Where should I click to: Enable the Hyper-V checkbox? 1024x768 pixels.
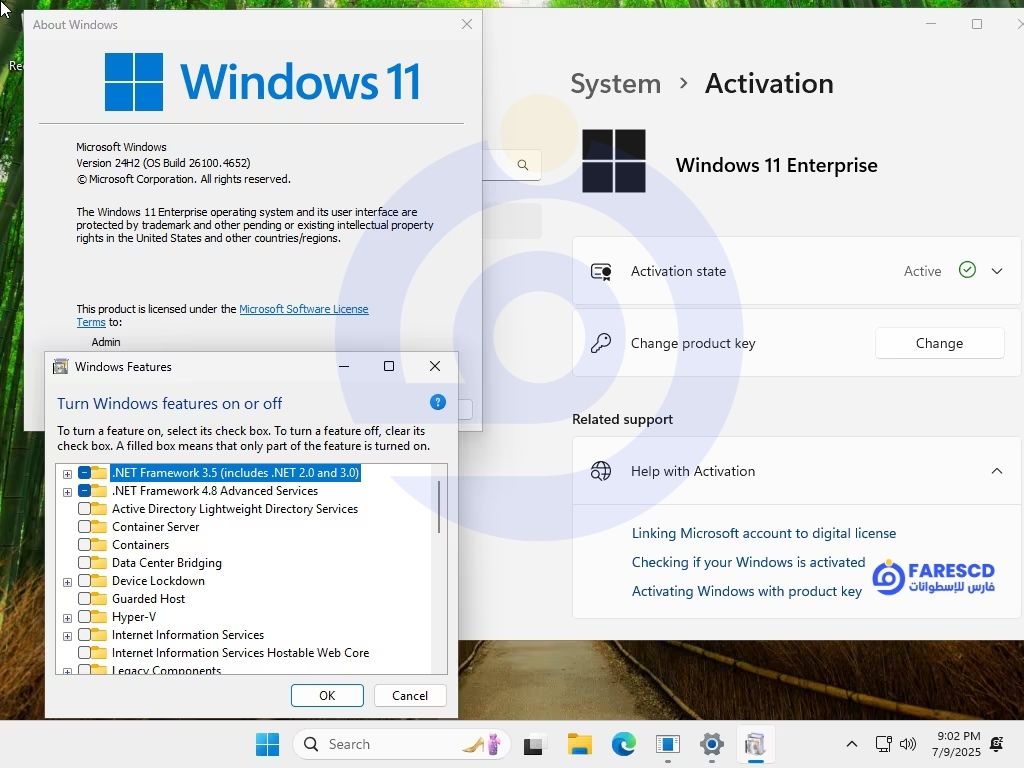84,616
